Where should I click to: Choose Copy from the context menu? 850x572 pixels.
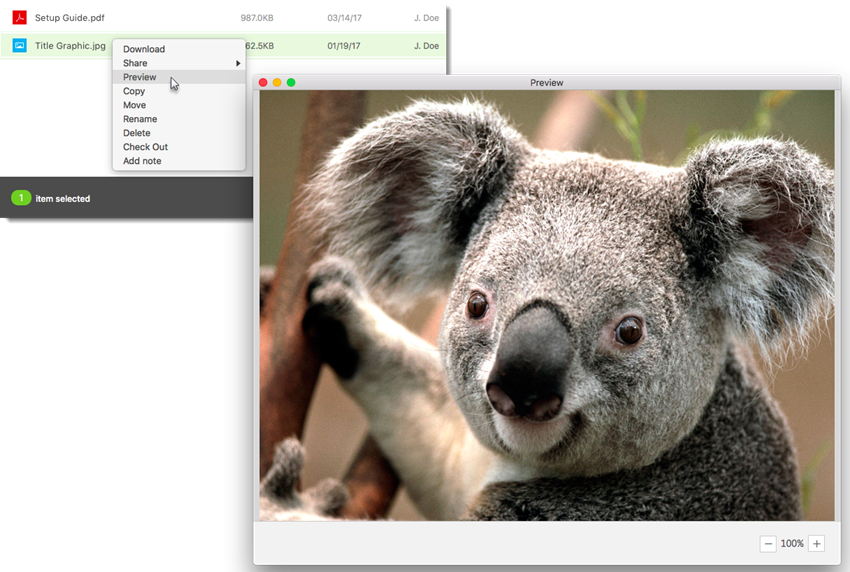pos(134,91)
